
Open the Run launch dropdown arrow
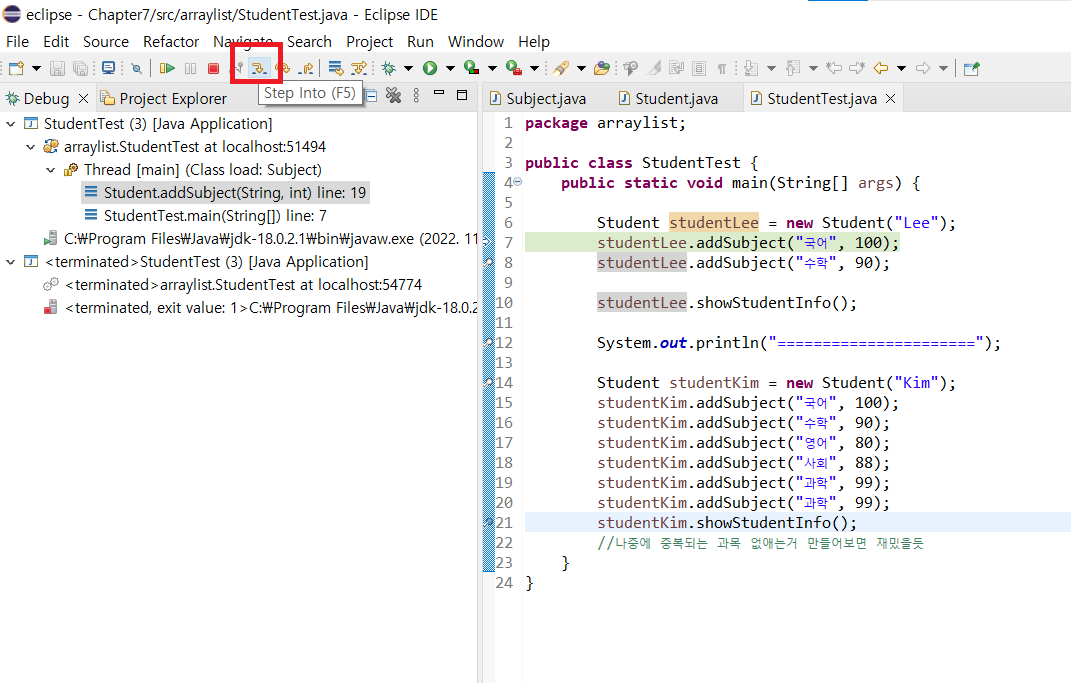pyautogui.click(x=450, y=68)
